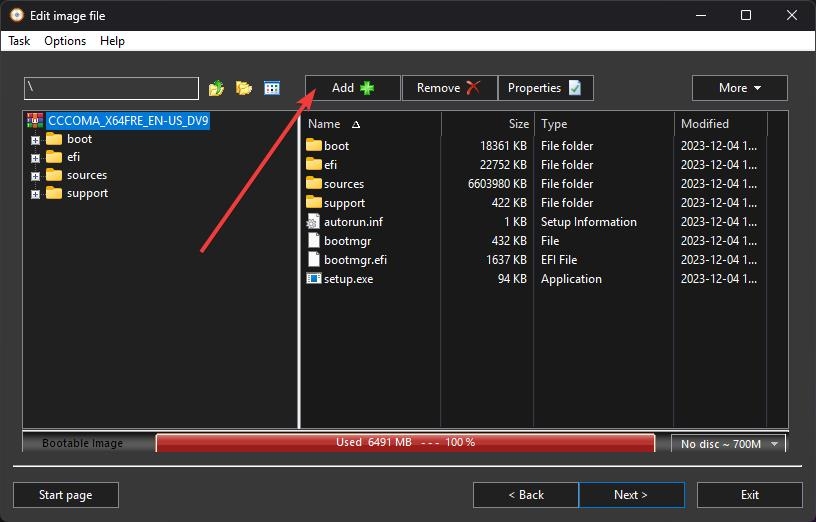
Task: Click the 'Application' type cell
Action: [x=571, y=279]
